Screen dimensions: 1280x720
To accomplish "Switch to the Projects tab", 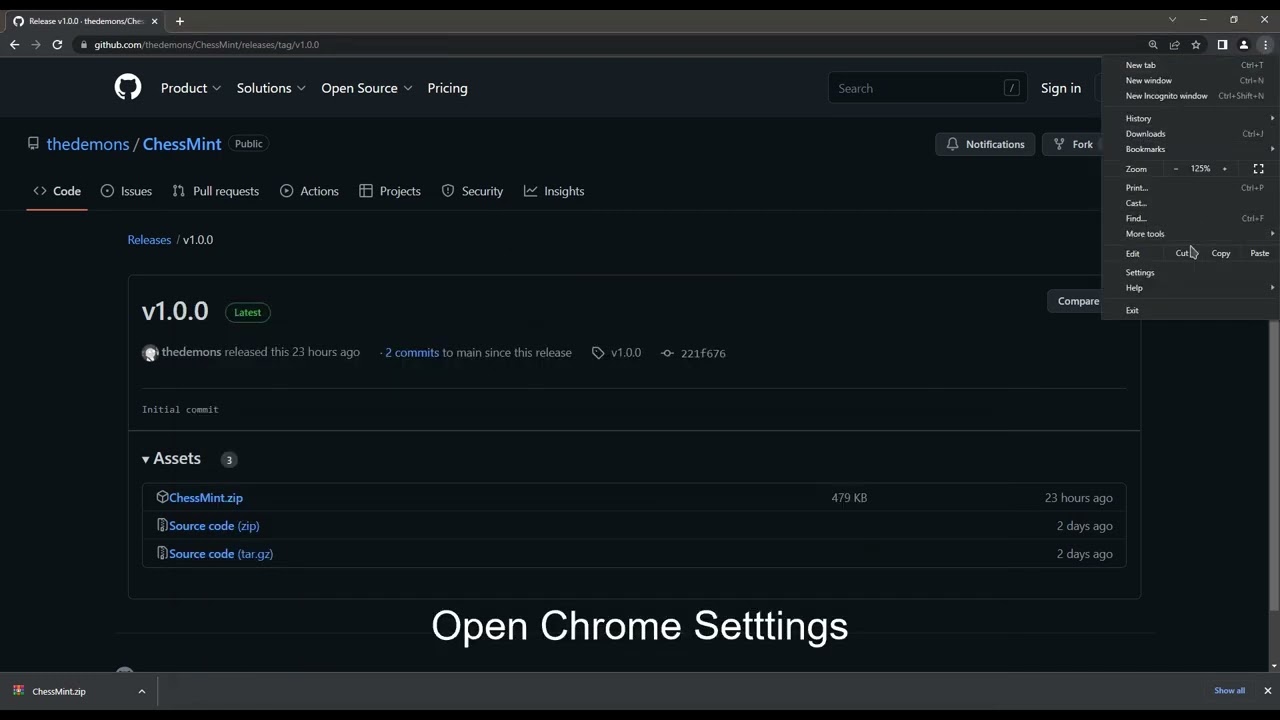I will point(390,191).
